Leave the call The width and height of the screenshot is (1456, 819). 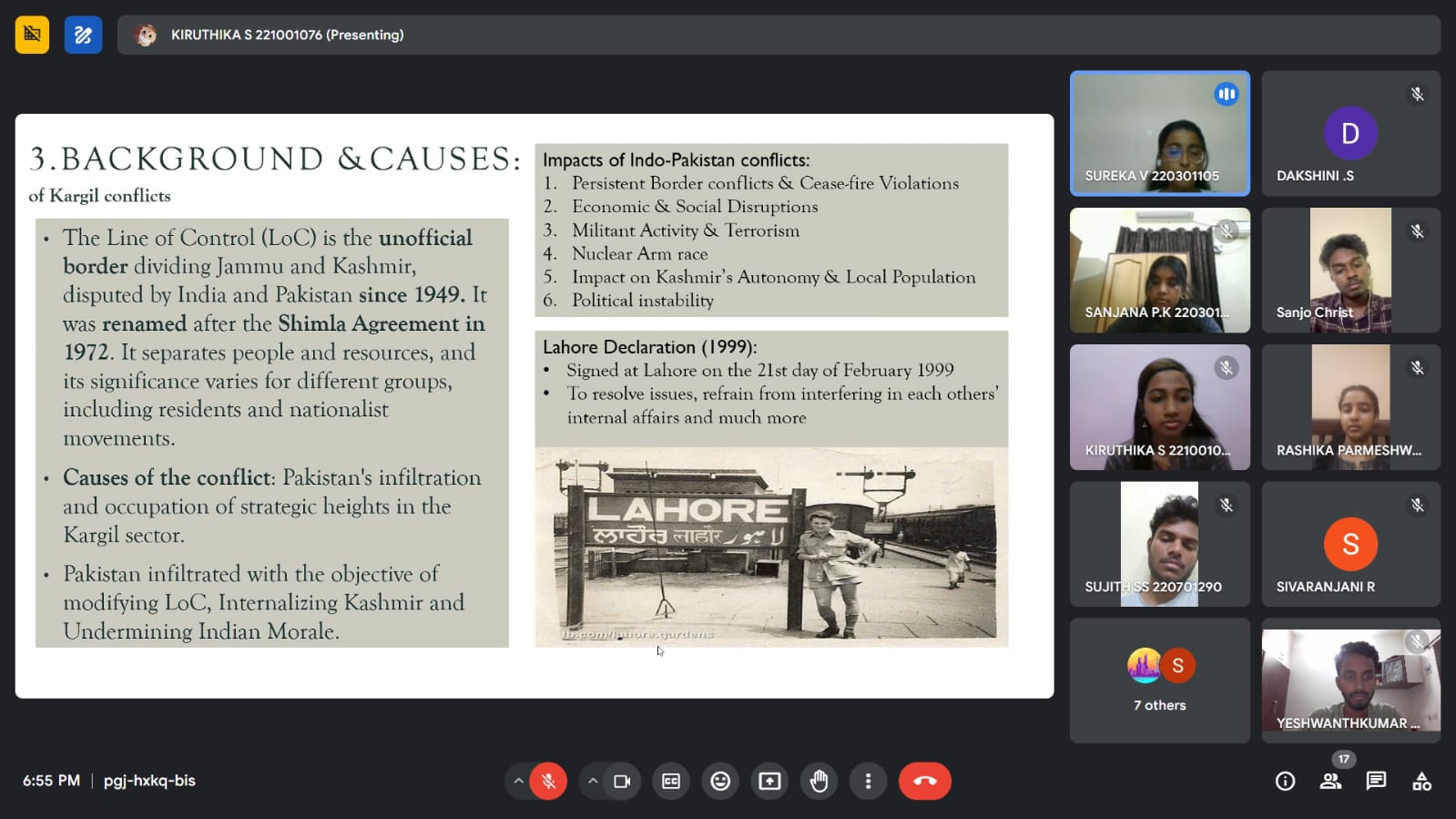pyautogui.click(x=924, y=781)
